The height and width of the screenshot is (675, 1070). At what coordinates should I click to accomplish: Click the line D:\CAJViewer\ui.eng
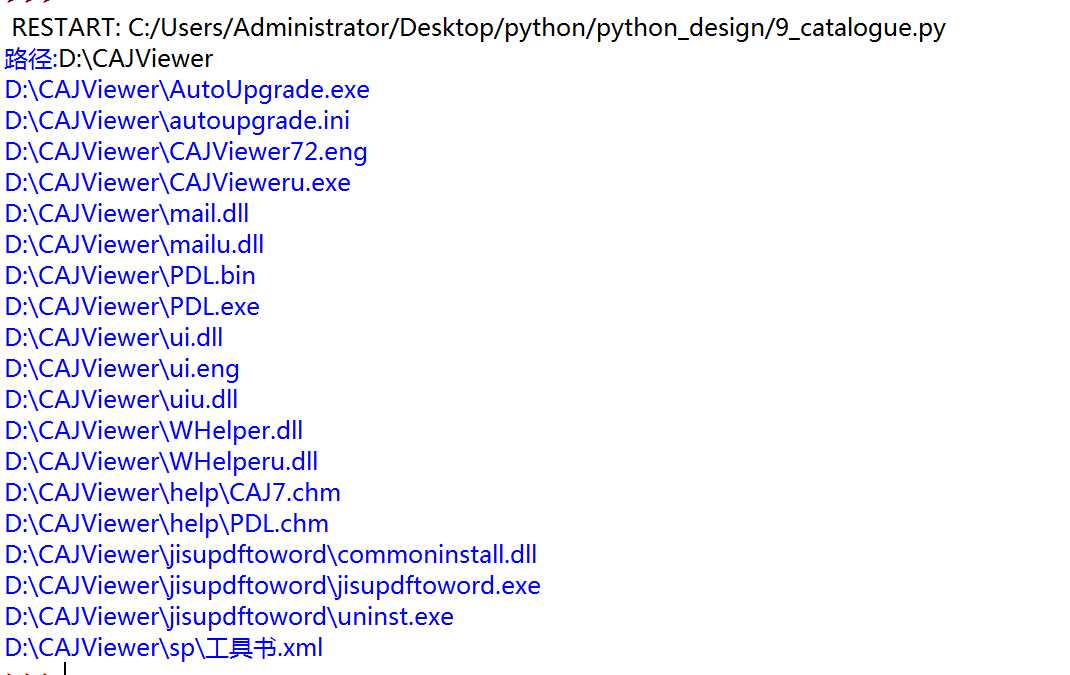121,369
